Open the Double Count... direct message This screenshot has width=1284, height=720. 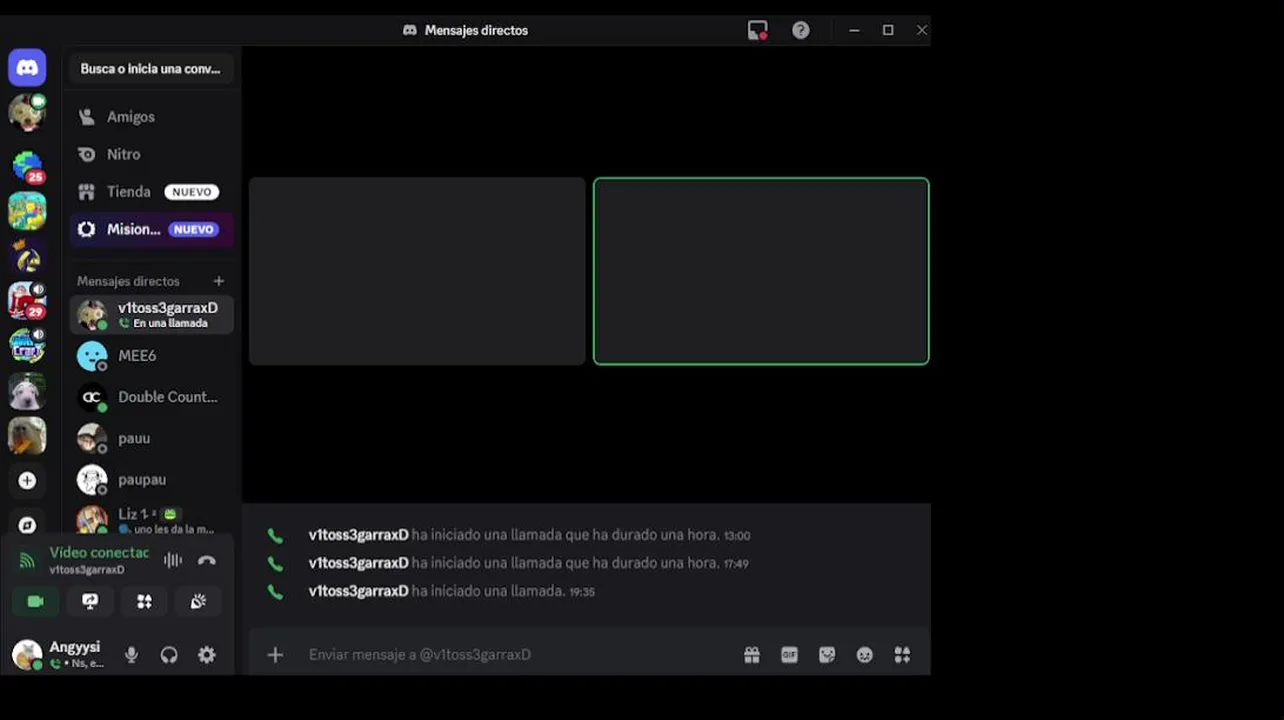152,397
